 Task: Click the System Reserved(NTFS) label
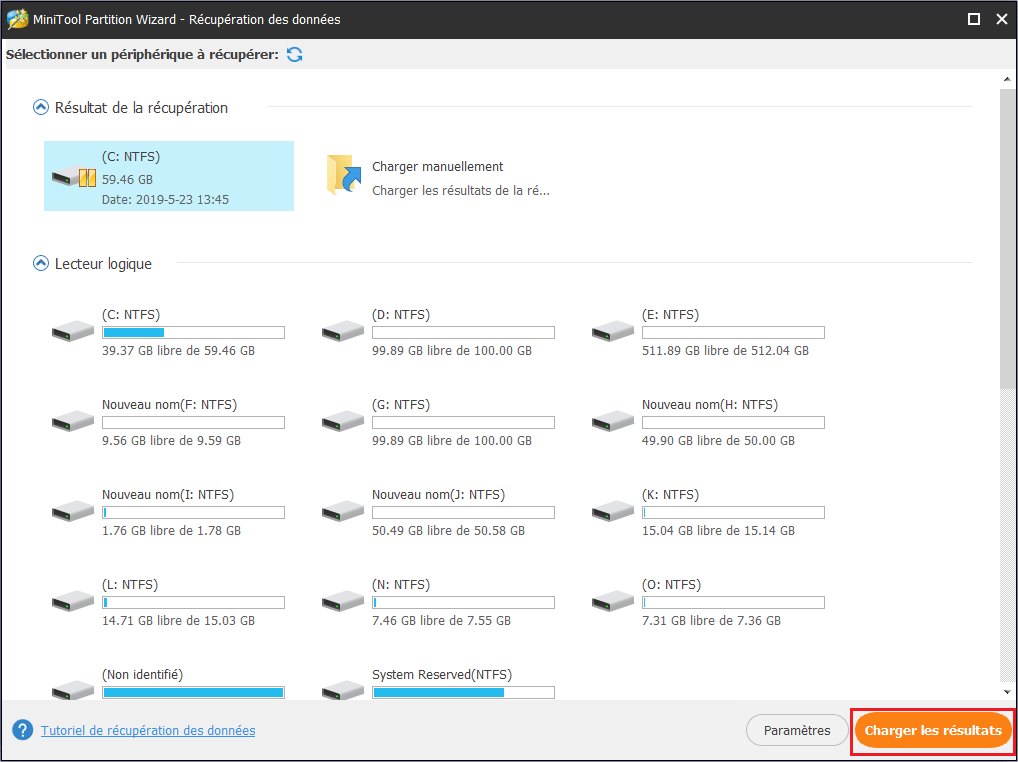(440, 675)
